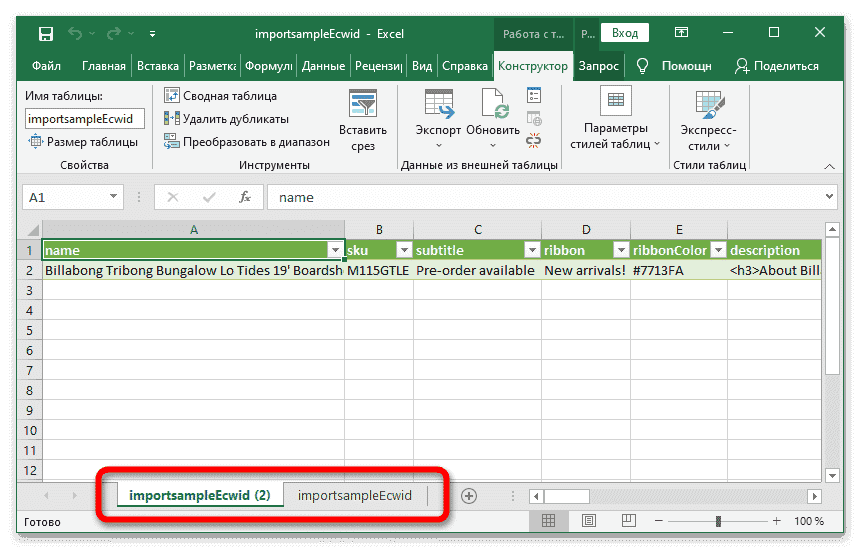Click Размер таблицы resize icon
Viewport: 860px width, 549px height.
coord(84,142)
